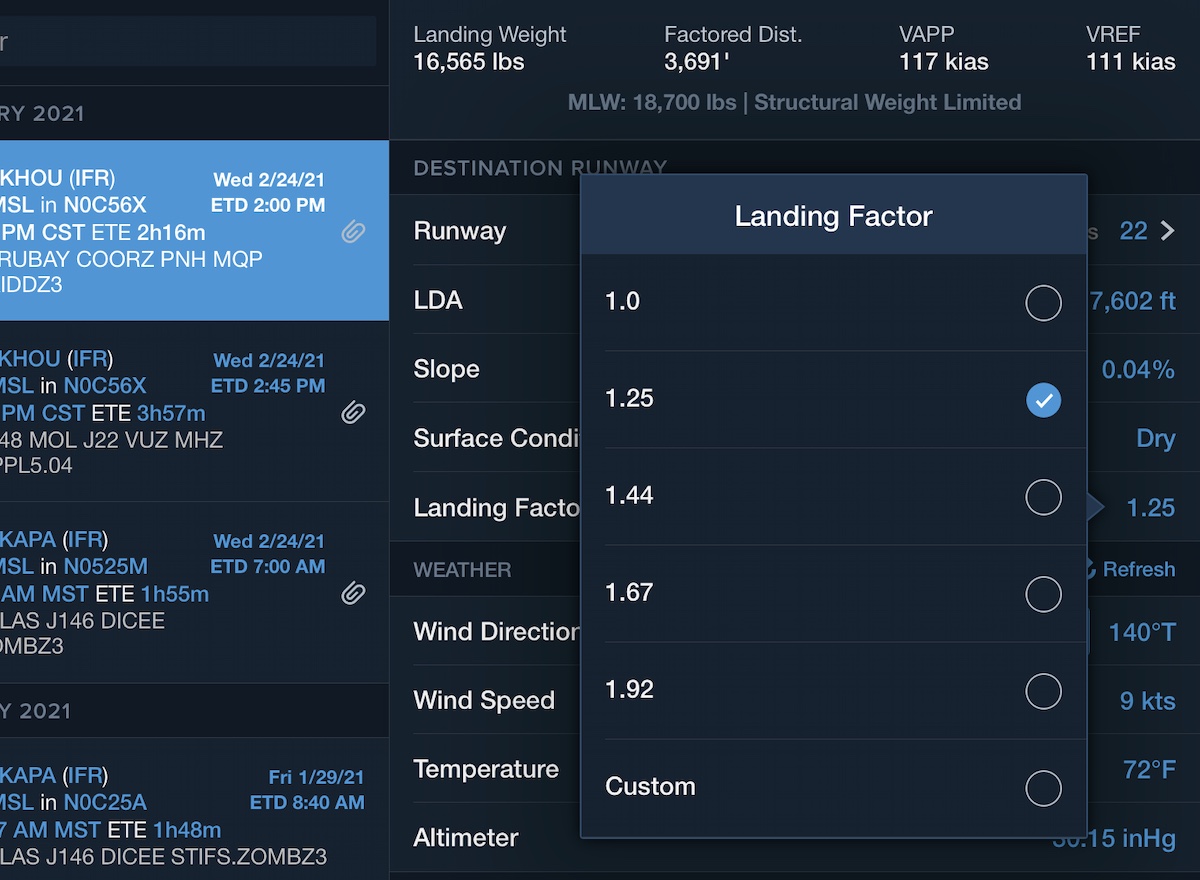1200x880 pixels.
Task: Click paperclip icon on 7:00 AM flight
Action: (x=352, y=594)
